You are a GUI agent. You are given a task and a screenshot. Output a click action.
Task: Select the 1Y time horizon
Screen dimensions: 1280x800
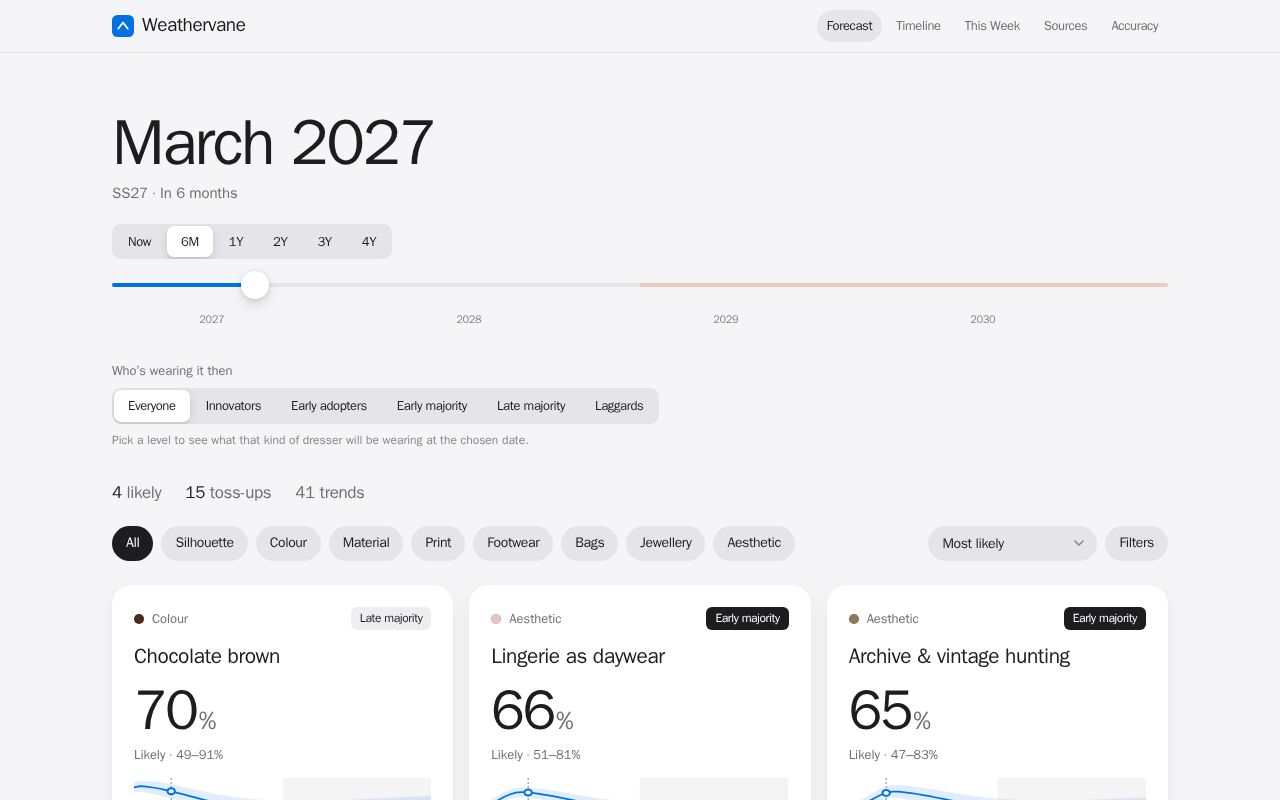pos(236,242)
